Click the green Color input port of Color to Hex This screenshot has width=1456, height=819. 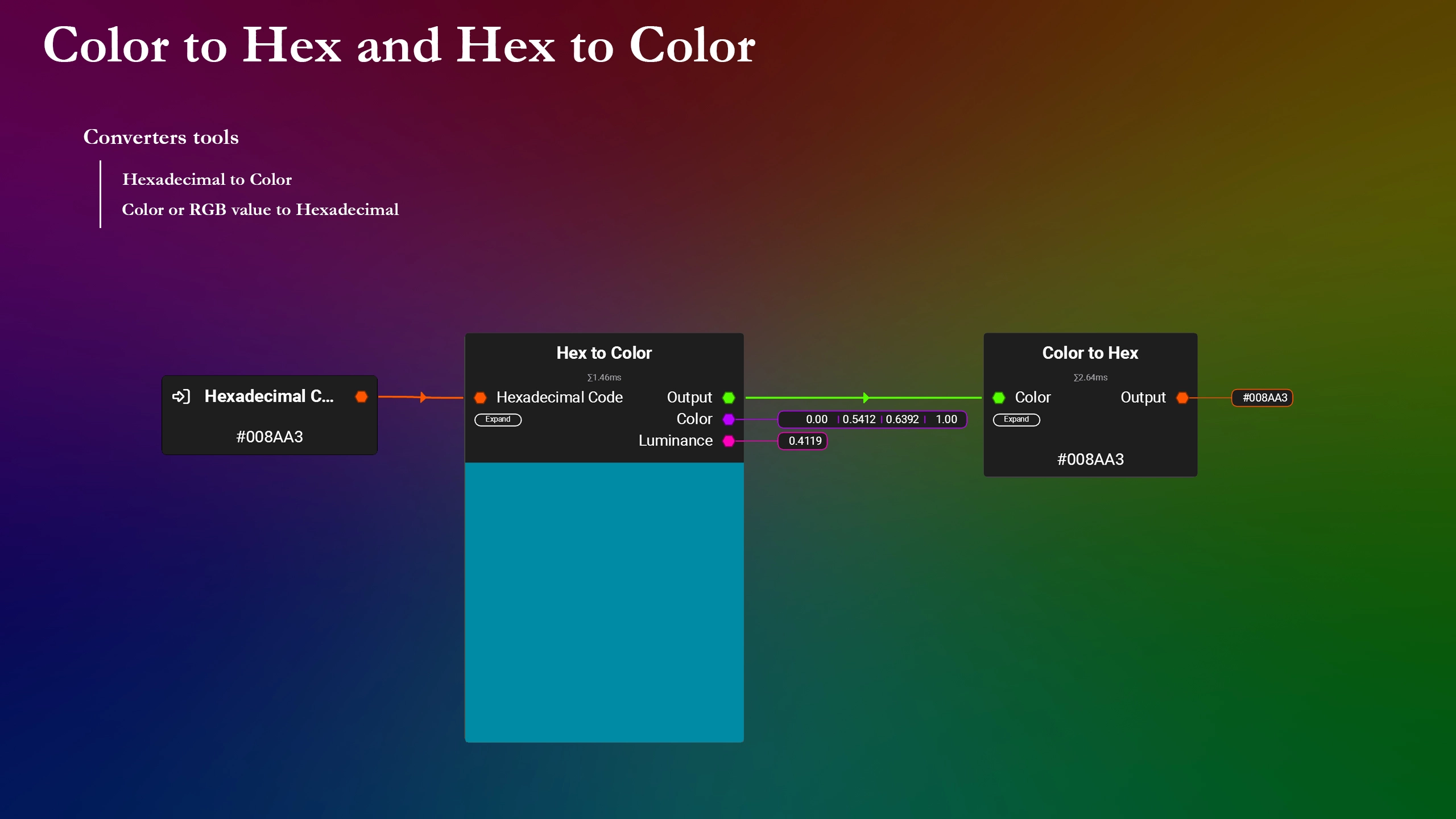[999, 397]
